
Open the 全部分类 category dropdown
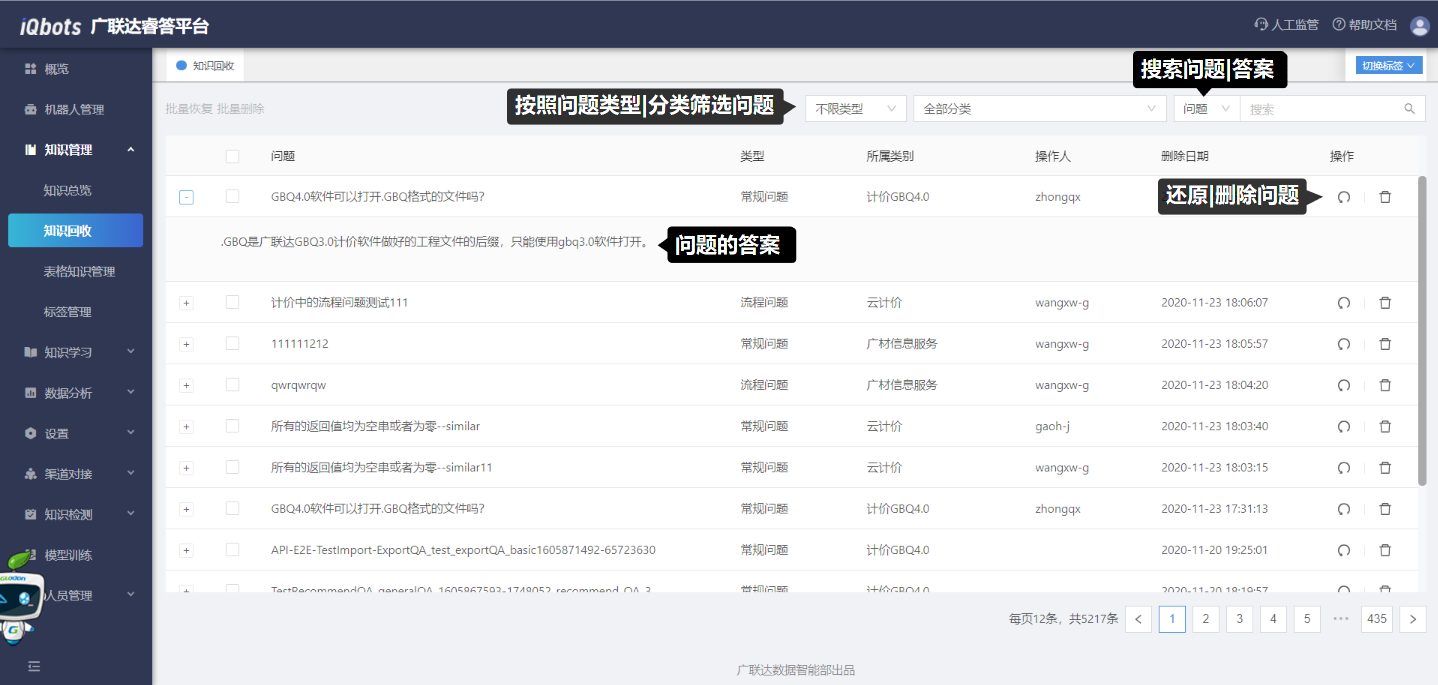point(1039,109)
